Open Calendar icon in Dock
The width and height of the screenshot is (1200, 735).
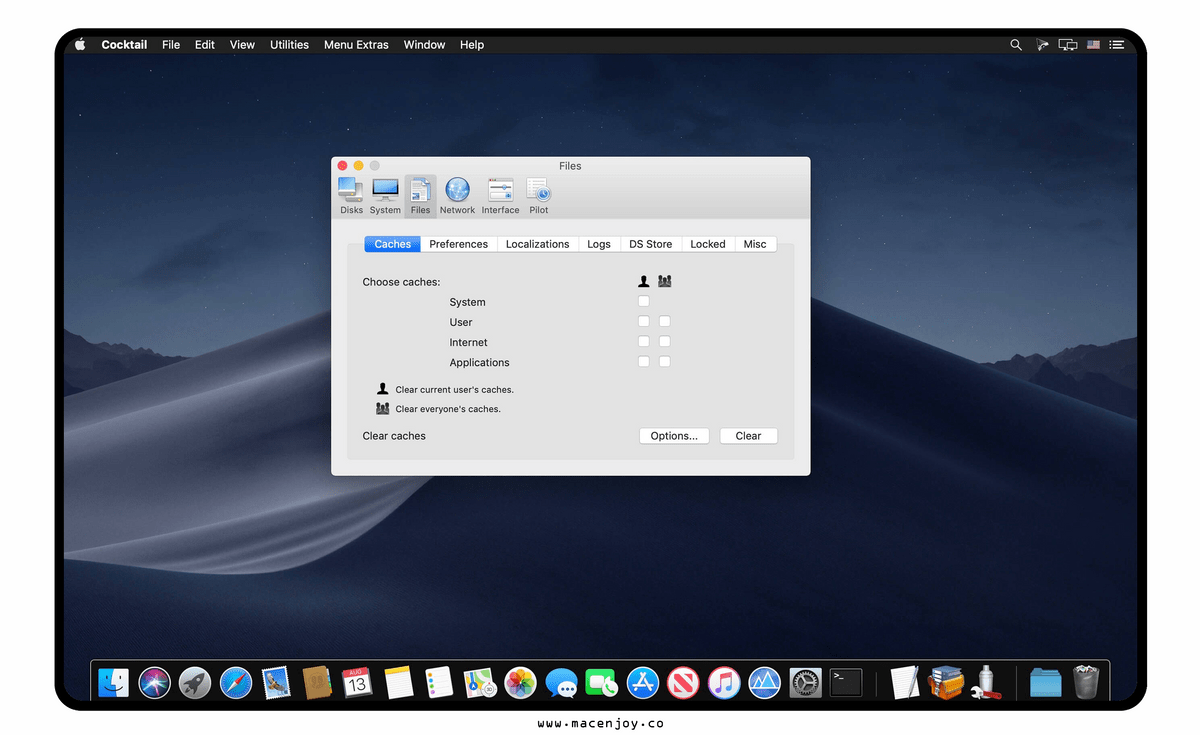pyautogui.click(x=357, y=683)
